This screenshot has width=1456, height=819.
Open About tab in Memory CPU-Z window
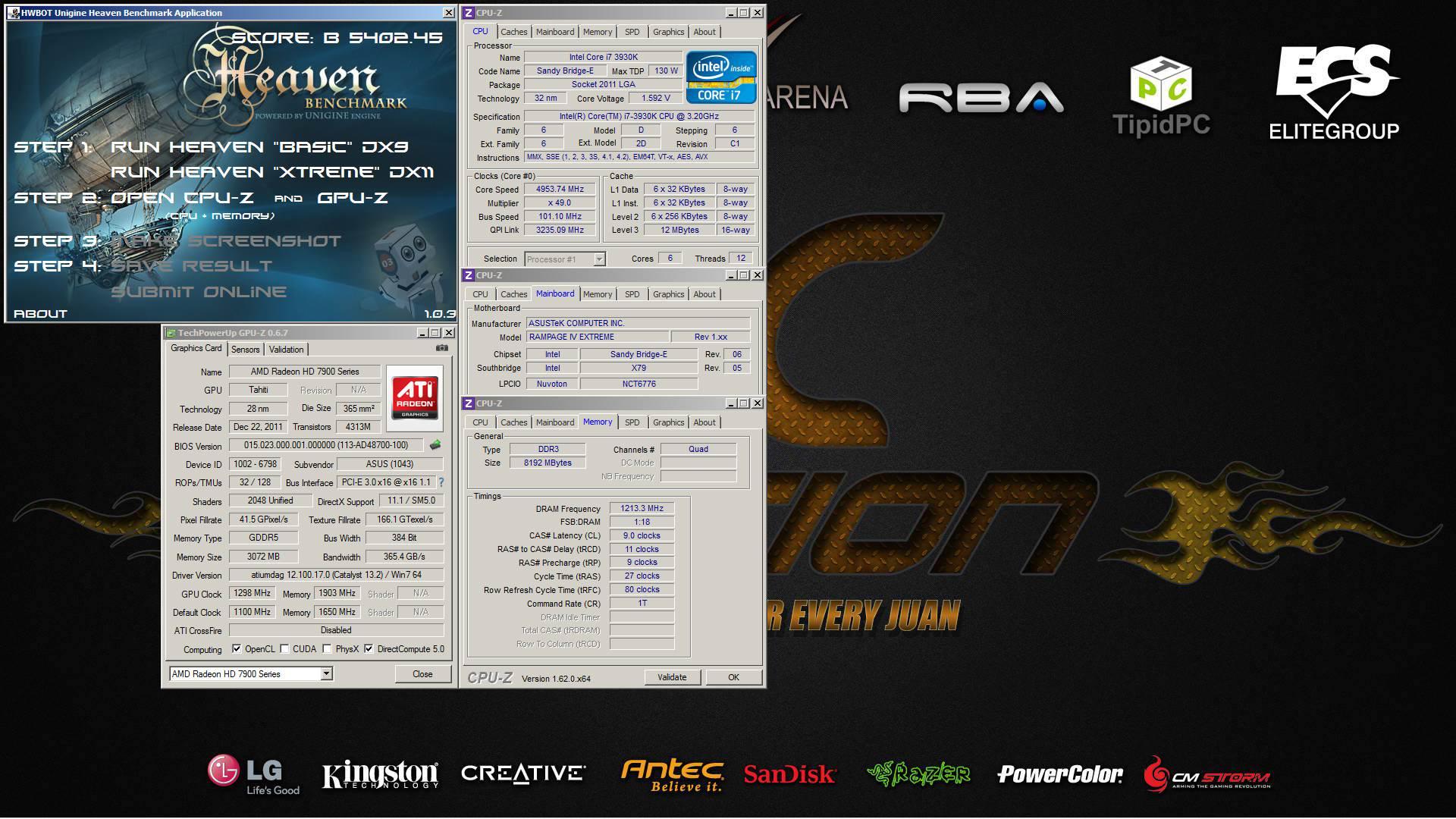pos(704,422)
